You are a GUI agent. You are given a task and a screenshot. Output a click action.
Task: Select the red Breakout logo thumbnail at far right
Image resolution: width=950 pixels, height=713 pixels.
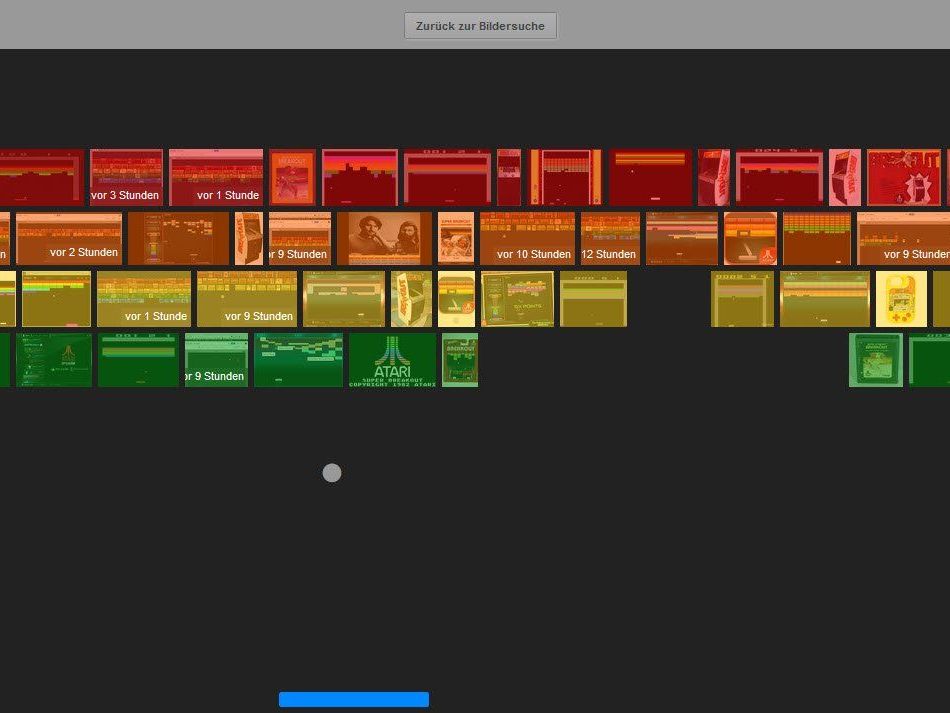(x=904, y=177)
